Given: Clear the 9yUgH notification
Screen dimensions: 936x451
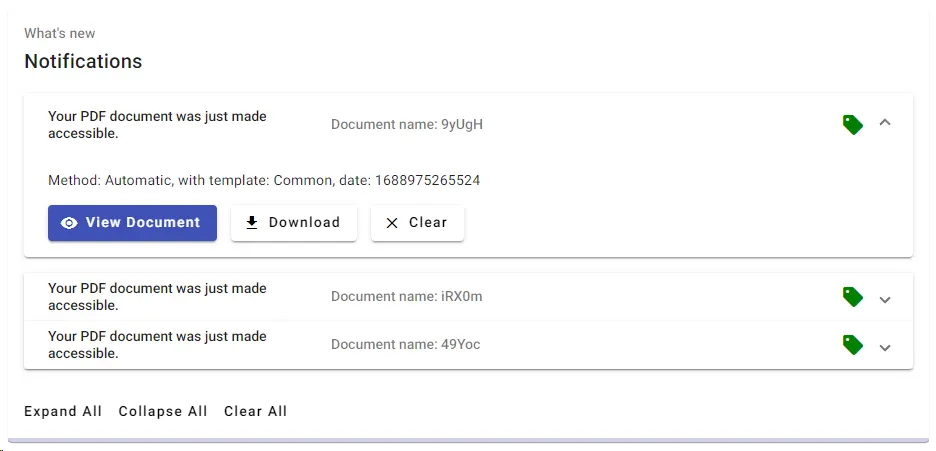Looking at the screenshot, I should [x=417, y=223].
